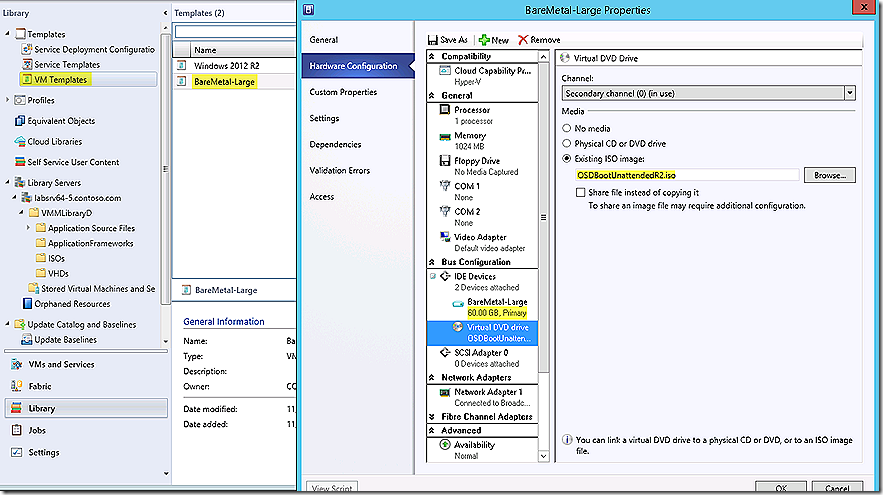This screenshot has width=883, height=495.
Task: Click the ISO image path field
Action: pos(686,175)
